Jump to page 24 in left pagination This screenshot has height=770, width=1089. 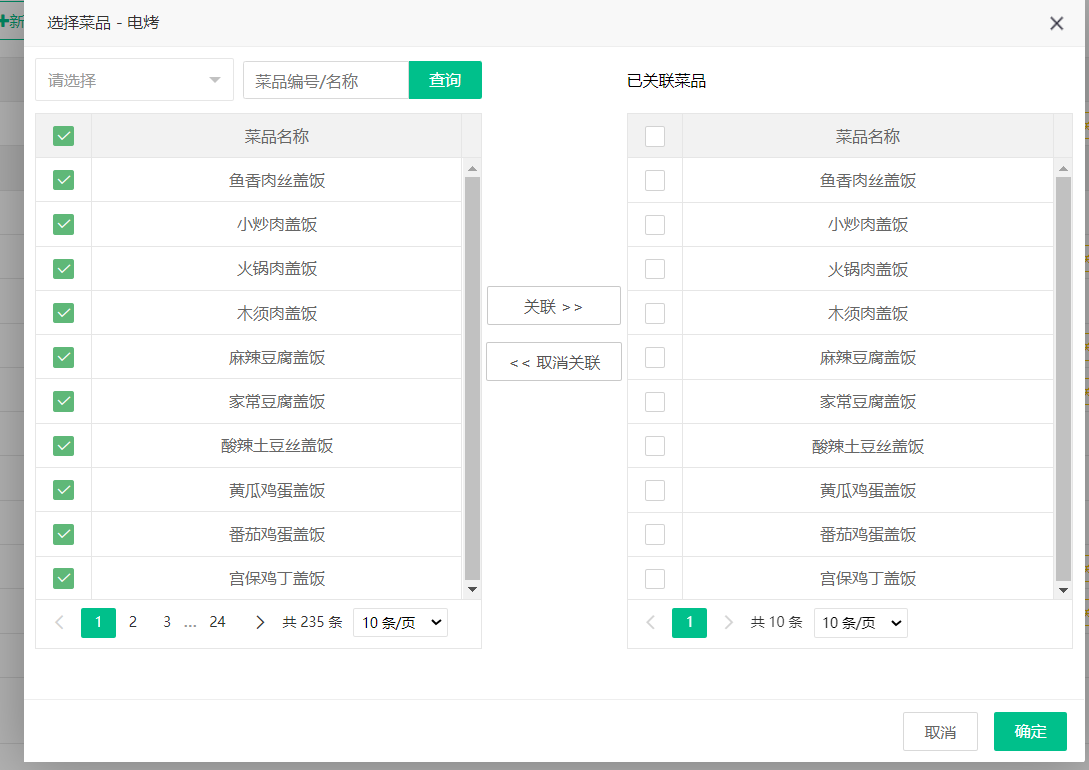(217, 622)
